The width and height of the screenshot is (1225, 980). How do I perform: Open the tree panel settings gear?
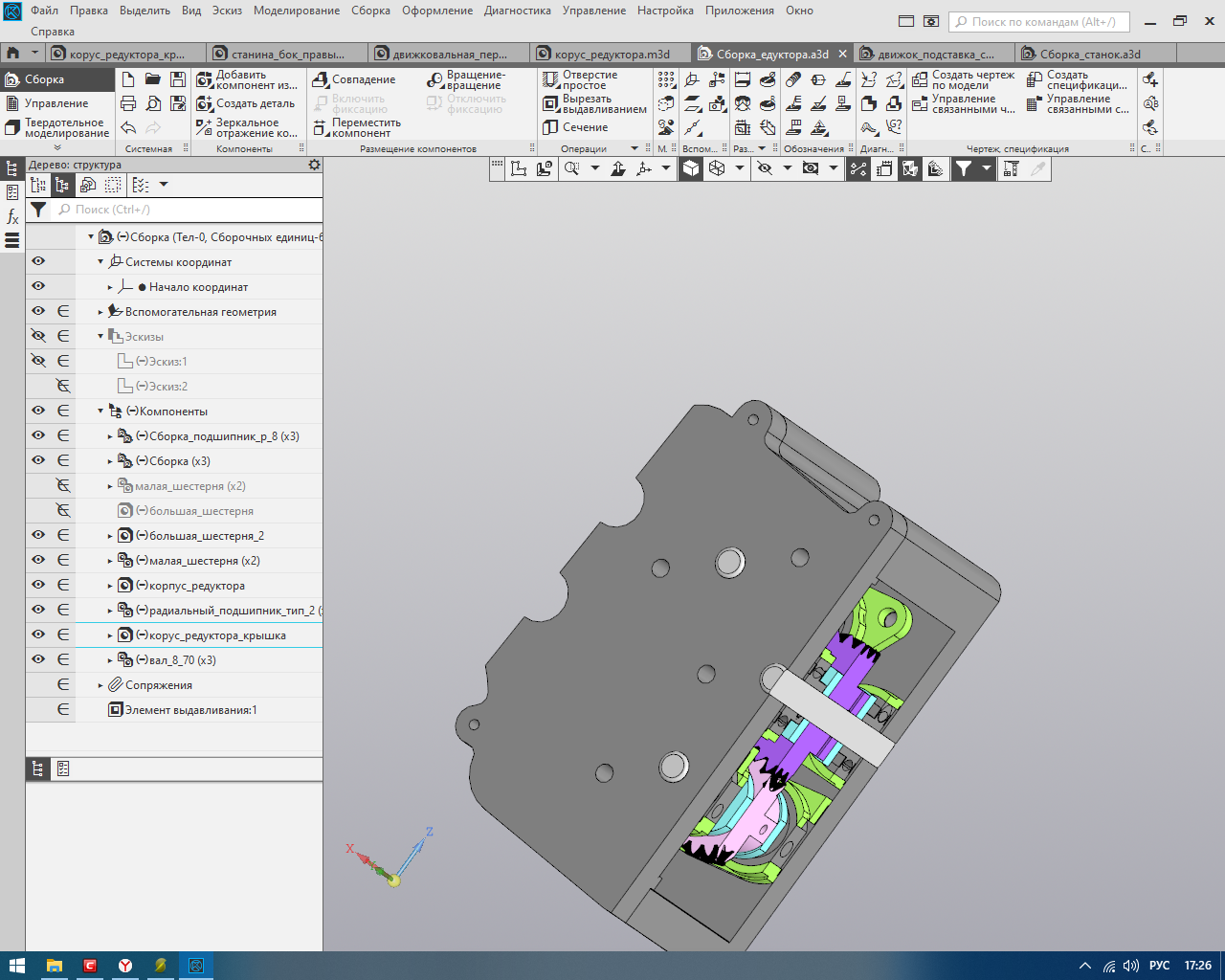pyautogui.click(x=314, y=165)
